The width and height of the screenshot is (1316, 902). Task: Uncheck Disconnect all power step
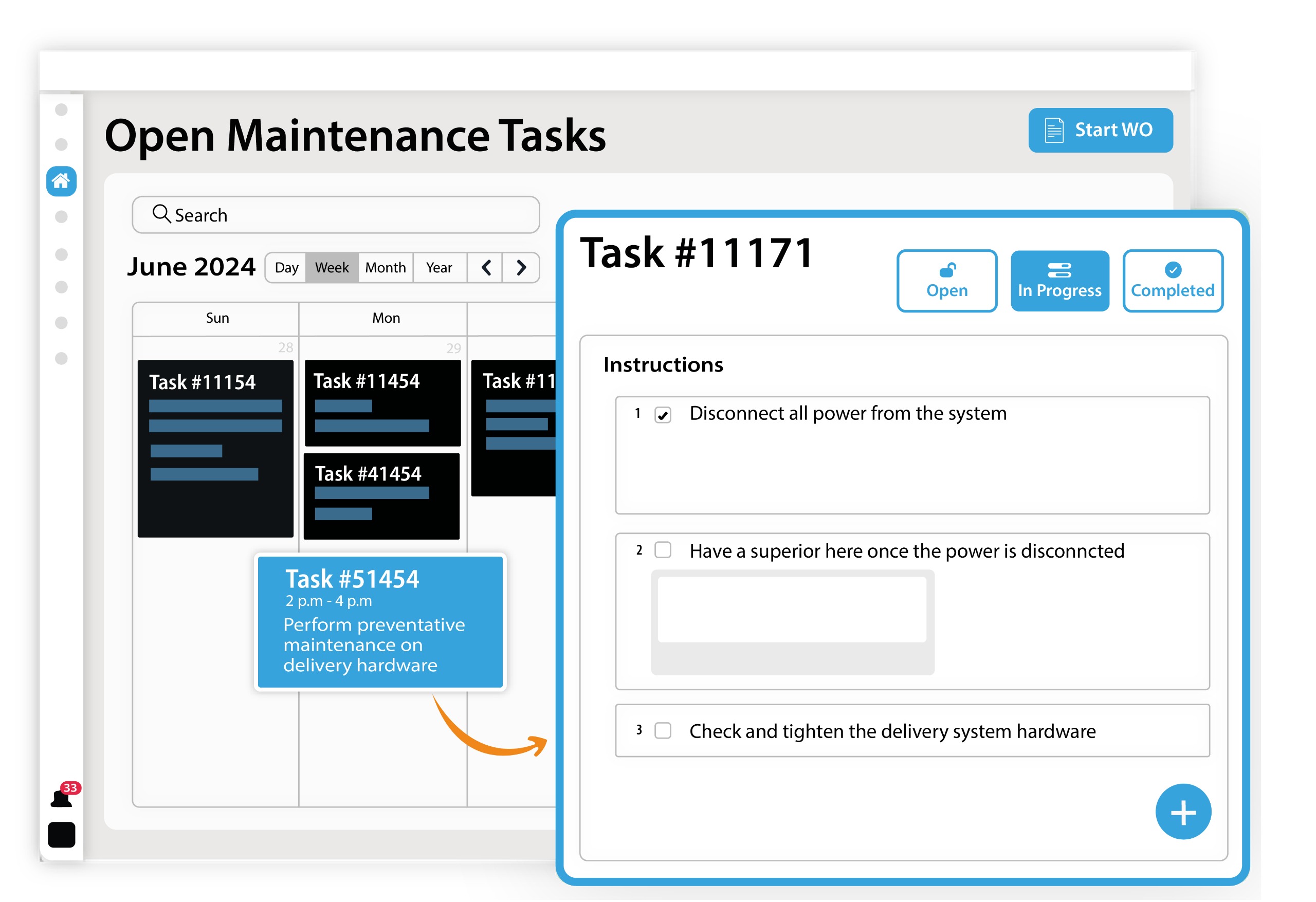664,416
